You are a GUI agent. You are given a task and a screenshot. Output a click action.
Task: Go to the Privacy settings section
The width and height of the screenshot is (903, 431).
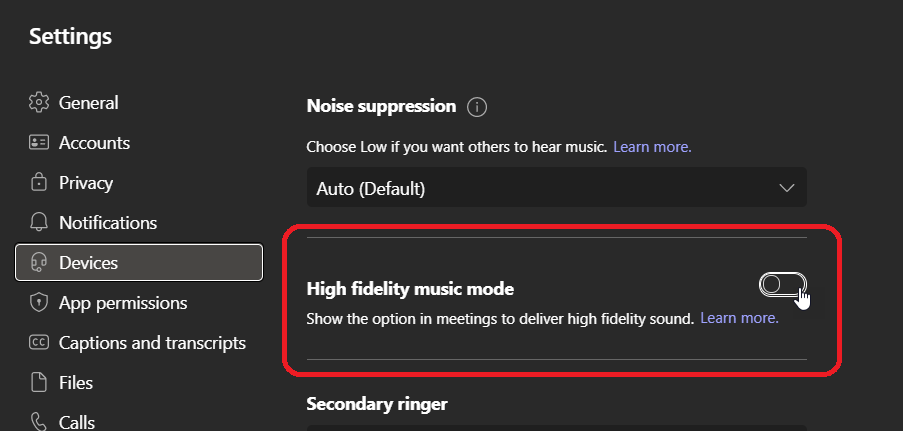click(86, 183)
